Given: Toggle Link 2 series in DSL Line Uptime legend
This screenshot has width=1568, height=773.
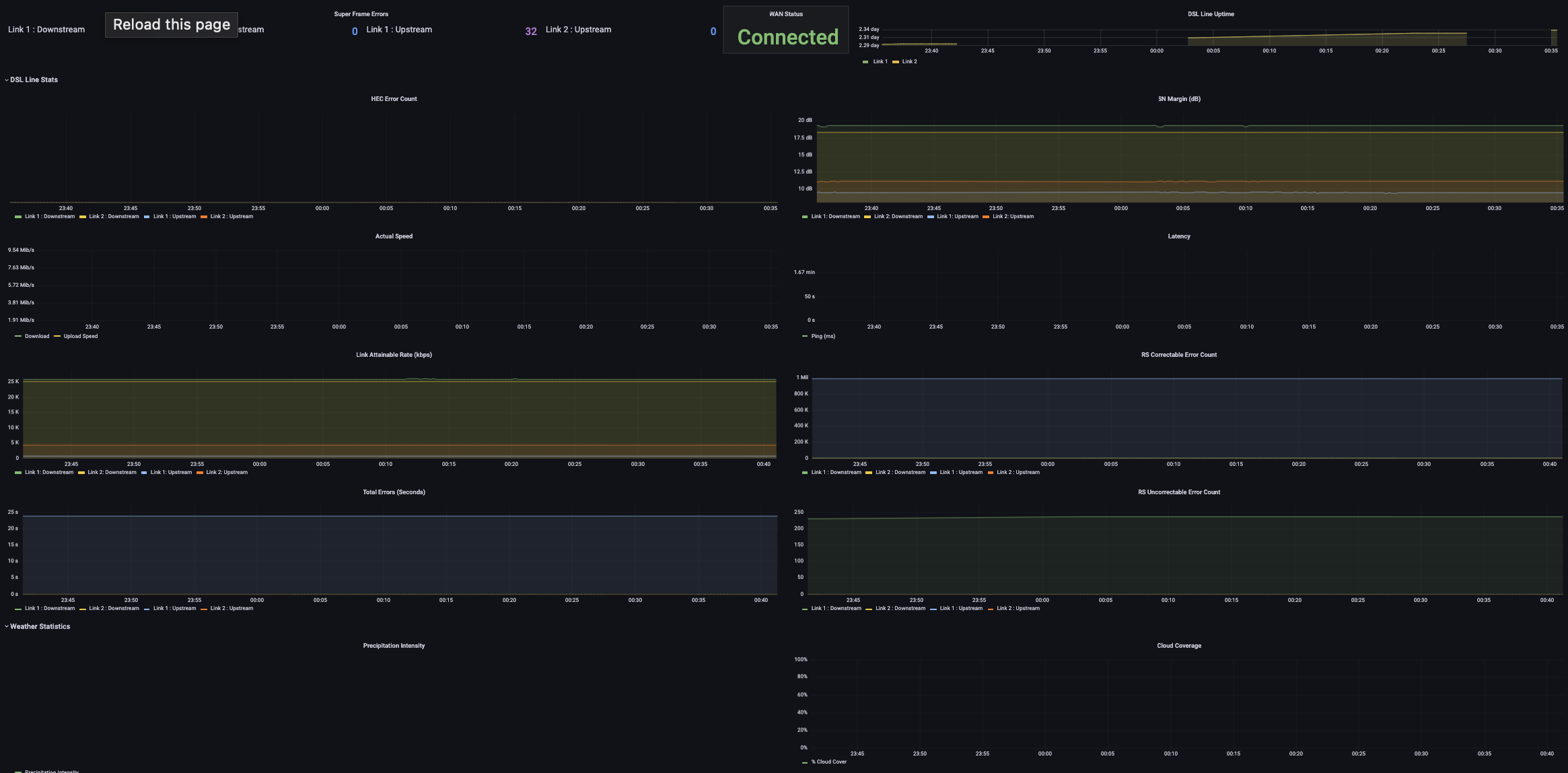Looking at the screenshot, I should tap(909, 61).
